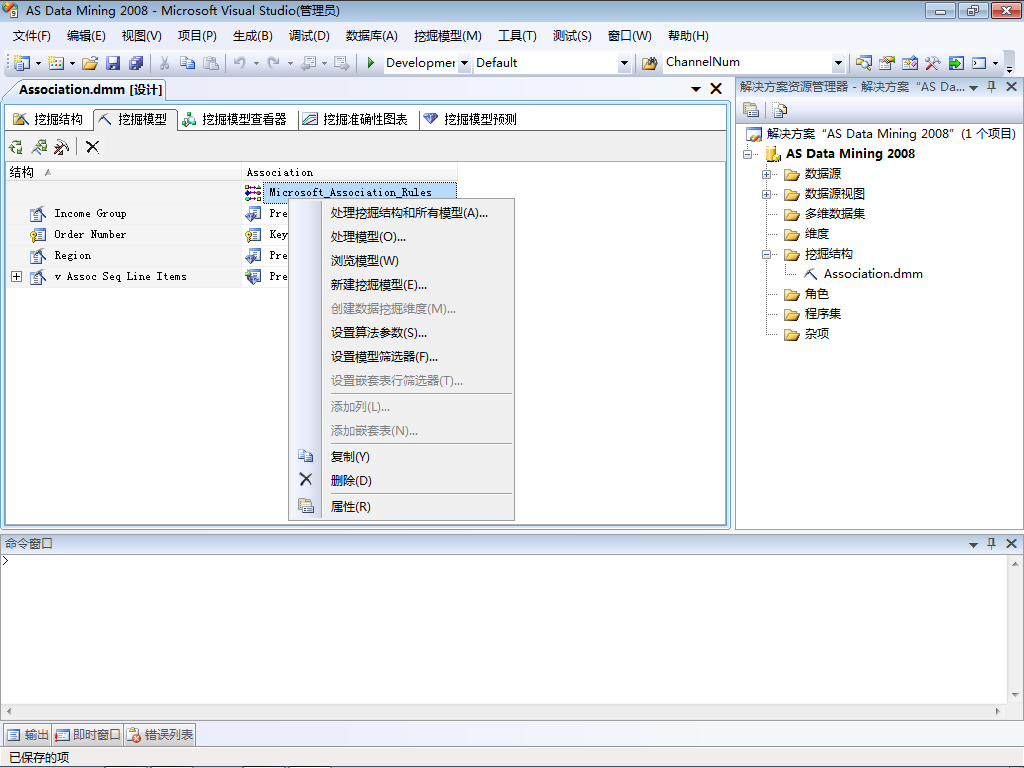
Task: Click the Toolbox wrench toolbar icon
Action: (x=933, y=63)
